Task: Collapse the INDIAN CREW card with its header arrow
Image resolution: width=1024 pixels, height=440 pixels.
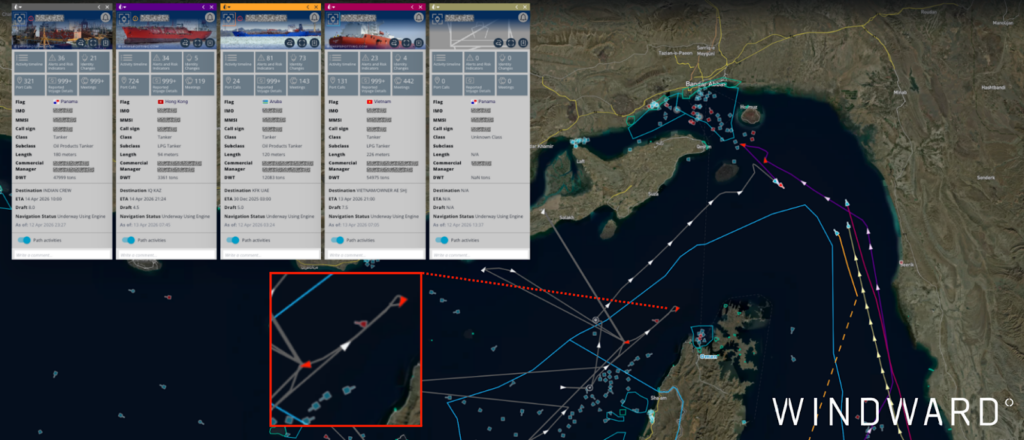Action: [99, 7]
